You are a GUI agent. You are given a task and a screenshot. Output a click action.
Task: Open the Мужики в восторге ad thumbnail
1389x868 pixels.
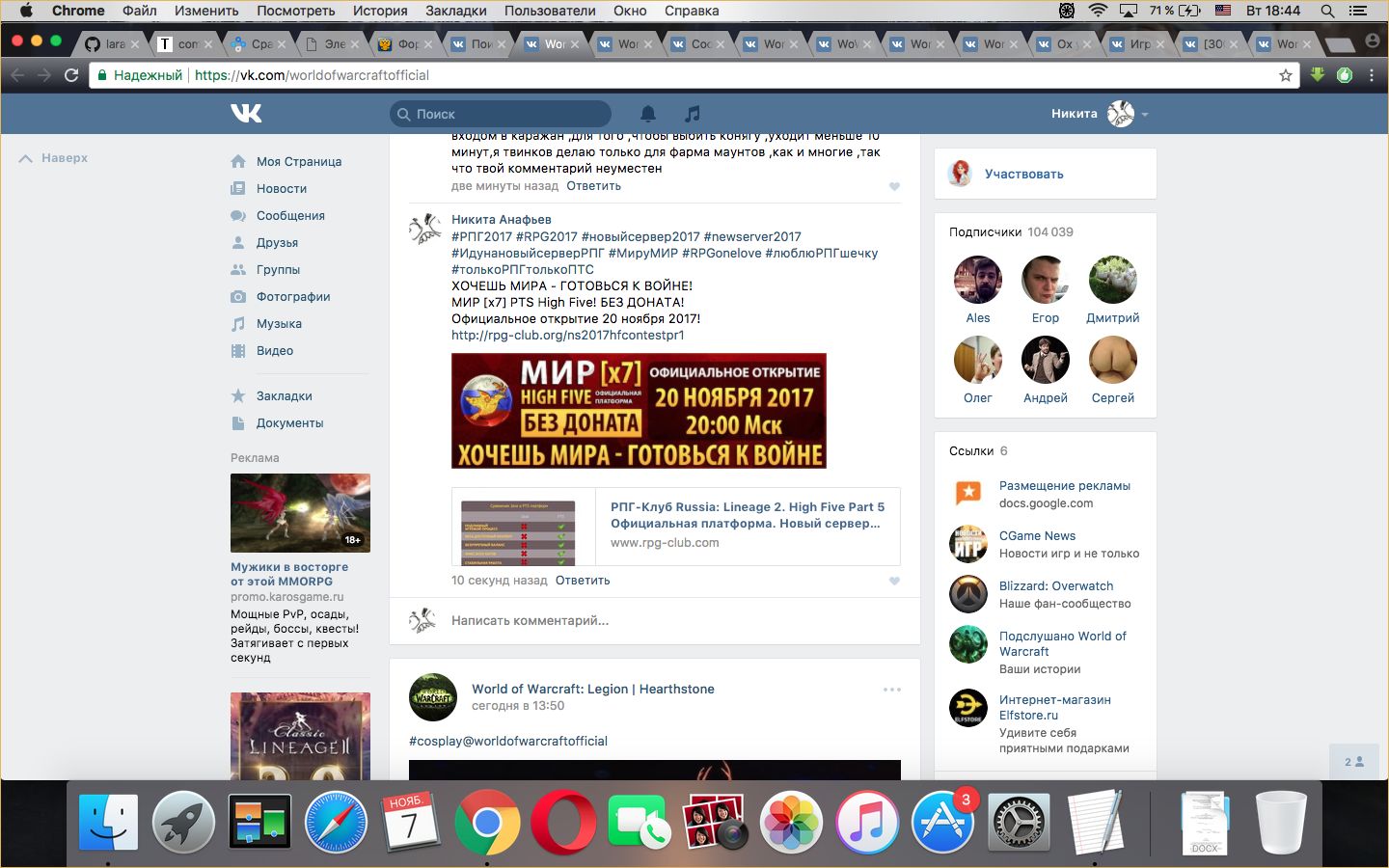pos(300,513)
